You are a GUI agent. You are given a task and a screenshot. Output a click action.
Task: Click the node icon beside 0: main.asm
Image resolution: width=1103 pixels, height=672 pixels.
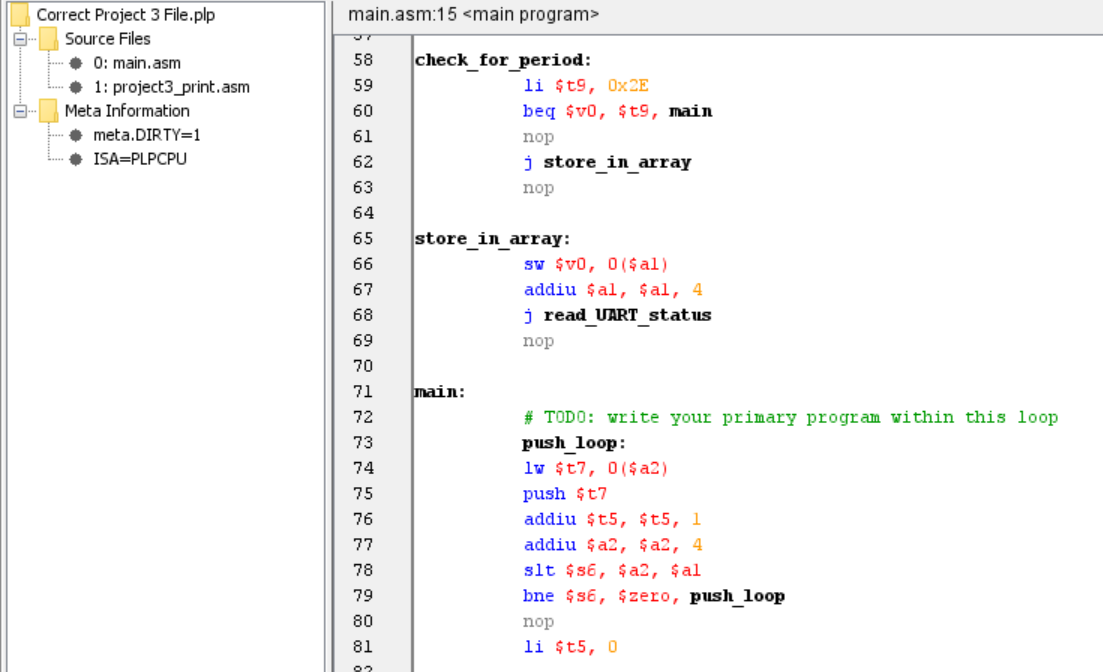(x=75, y=62)
